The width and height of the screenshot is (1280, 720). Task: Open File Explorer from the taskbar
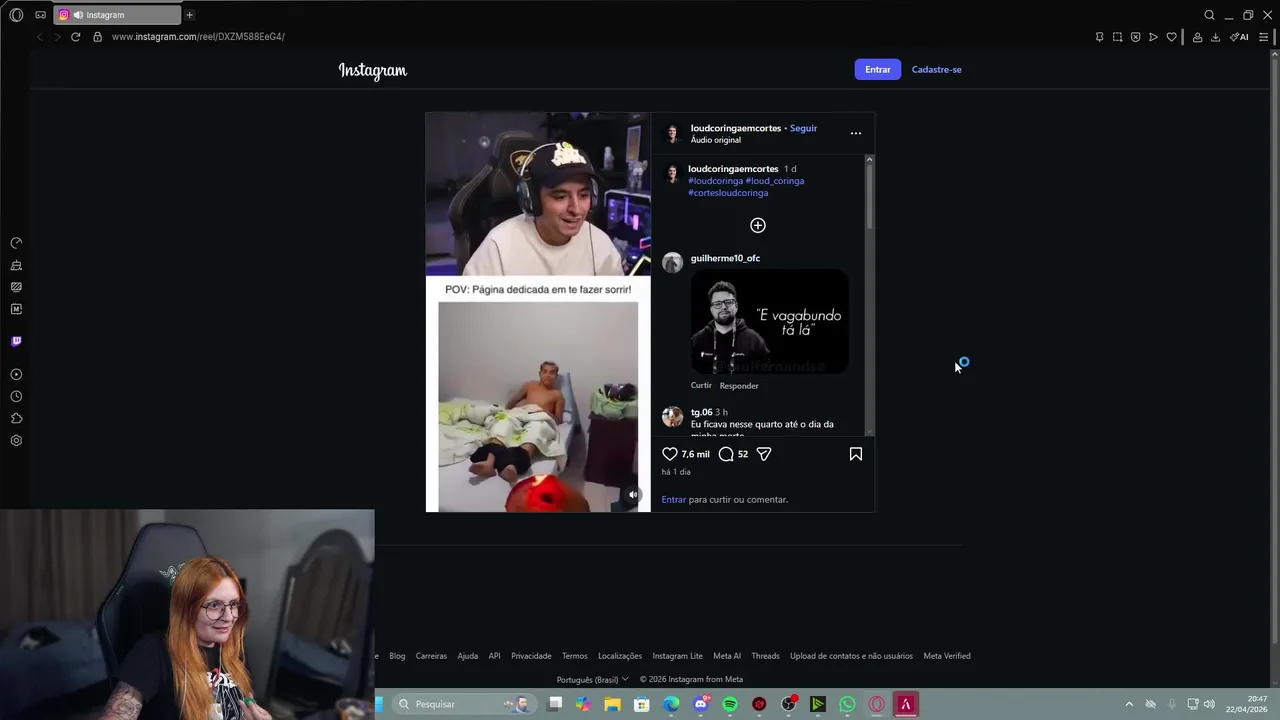[x=612, y=704]
